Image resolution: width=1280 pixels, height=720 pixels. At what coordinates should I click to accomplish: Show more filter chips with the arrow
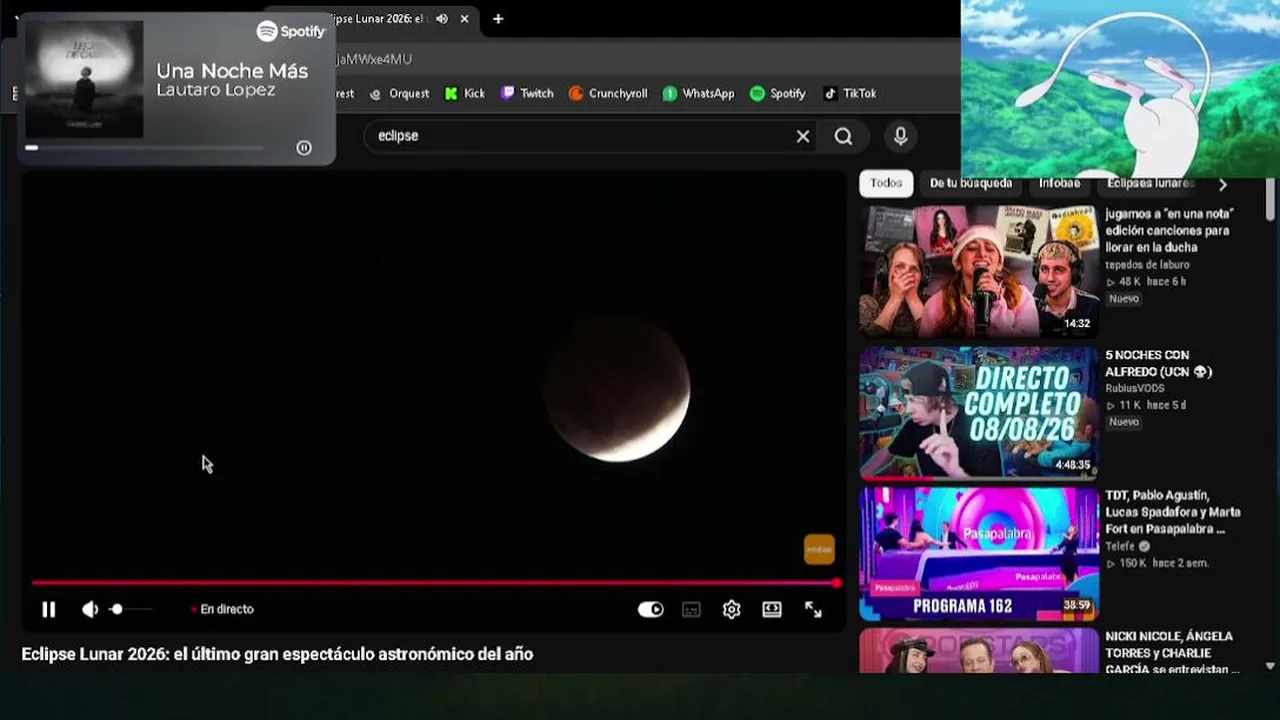click(1222, 184)
